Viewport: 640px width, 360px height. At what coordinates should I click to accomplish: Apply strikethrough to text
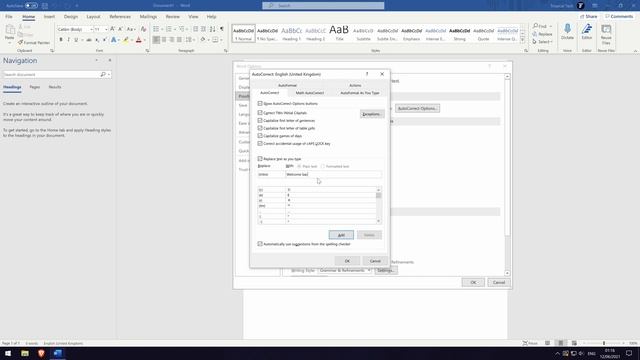89,40
